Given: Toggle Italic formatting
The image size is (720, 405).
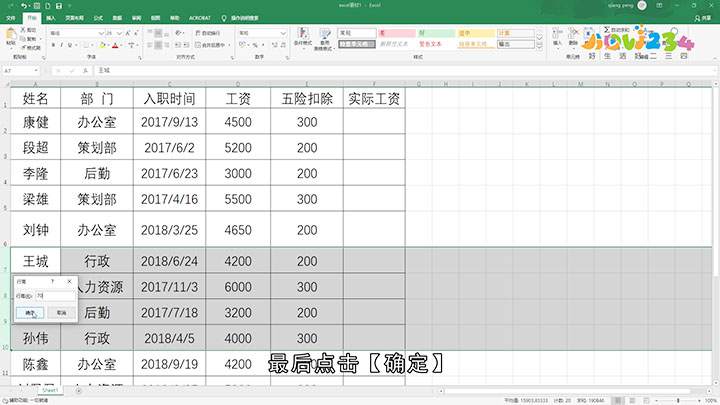Looking at the screenshot, I should [62, 45].
